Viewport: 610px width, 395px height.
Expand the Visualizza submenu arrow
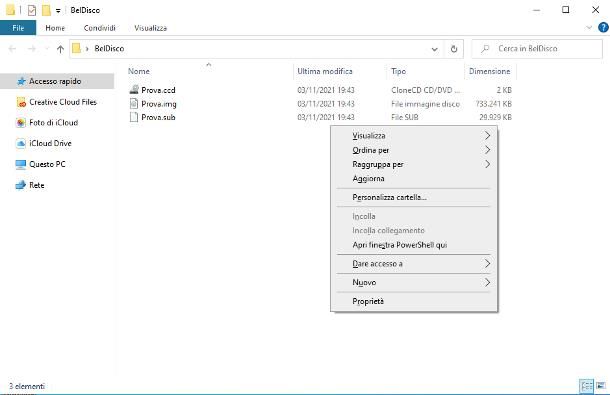point(487,135)
